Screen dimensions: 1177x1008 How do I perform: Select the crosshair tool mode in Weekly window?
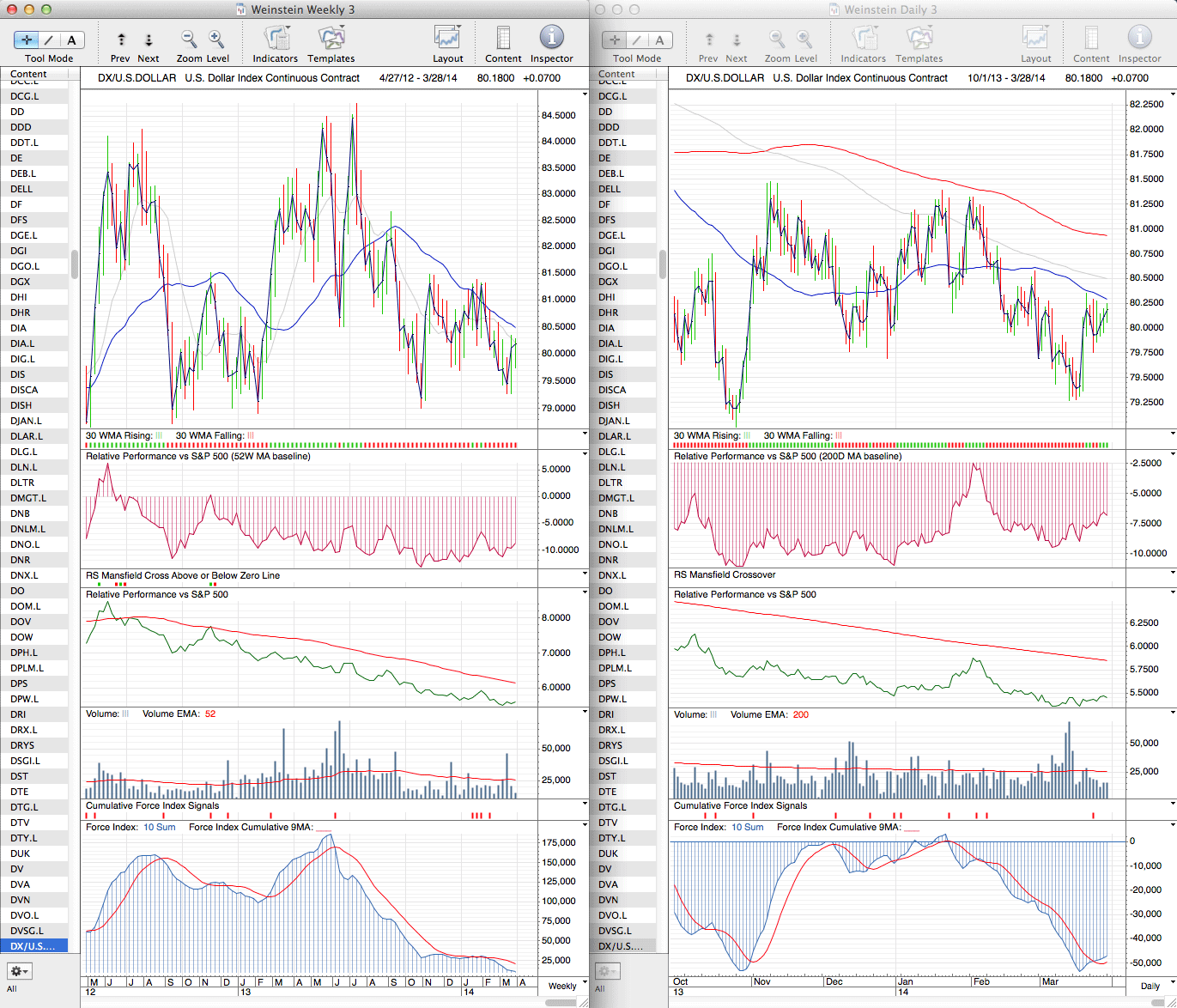(x=27, y=40)
